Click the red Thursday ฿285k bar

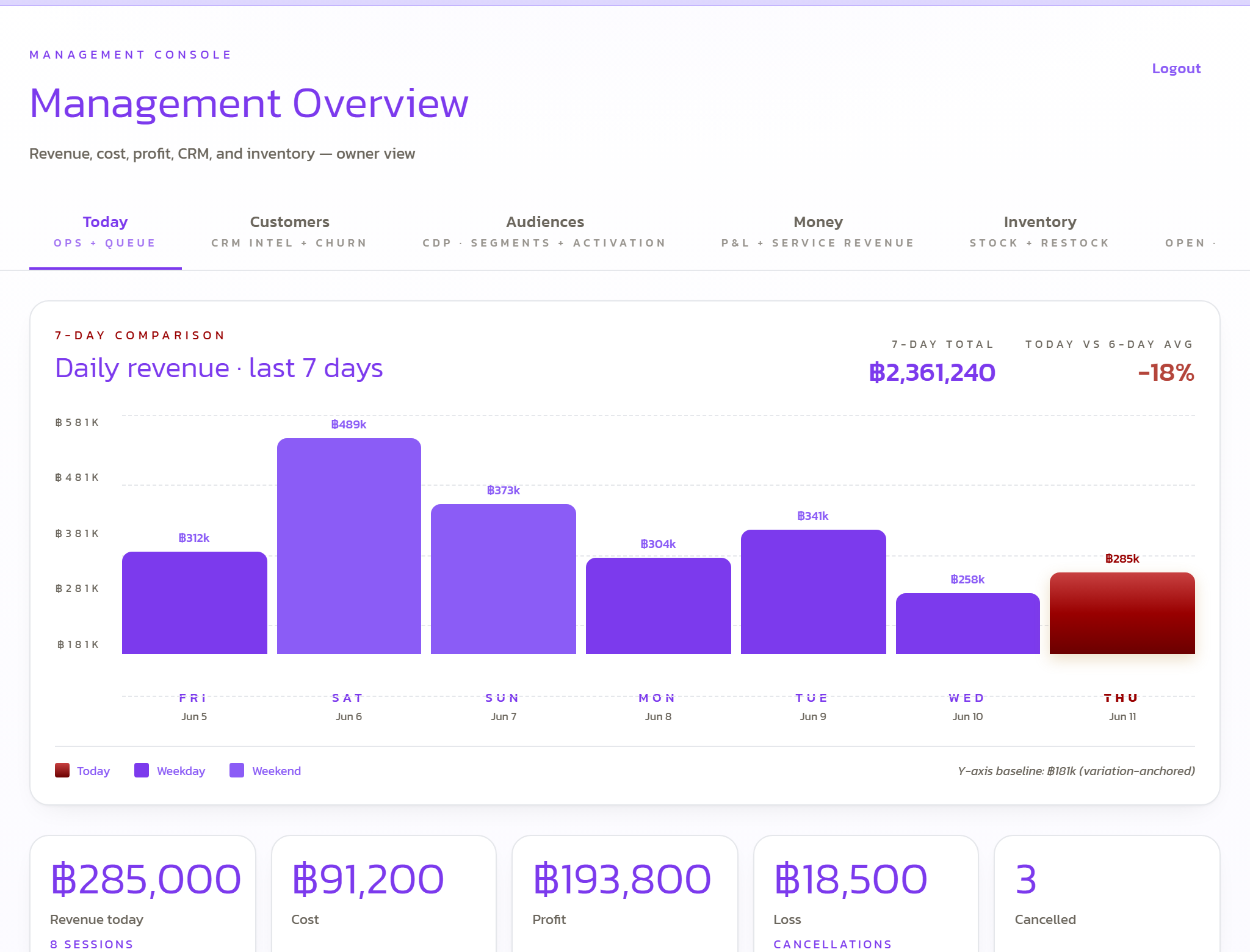pyautogui.click(x=1122, y=613)
